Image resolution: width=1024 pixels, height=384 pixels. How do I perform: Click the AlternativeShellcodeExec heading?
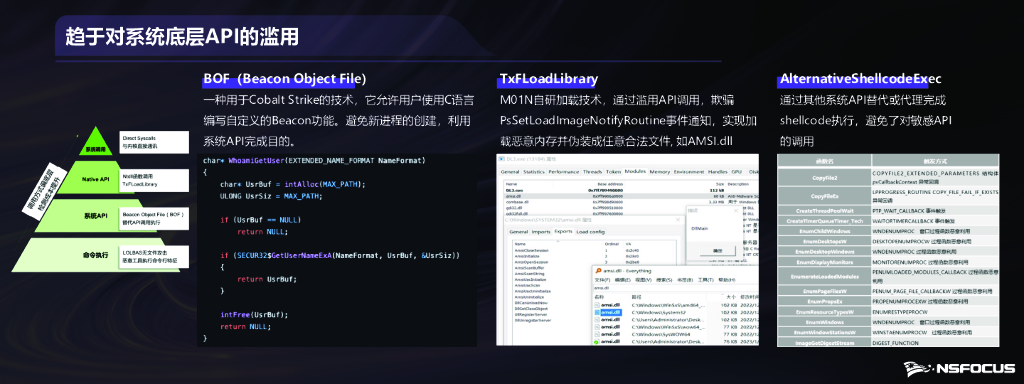tap(860, 79)
